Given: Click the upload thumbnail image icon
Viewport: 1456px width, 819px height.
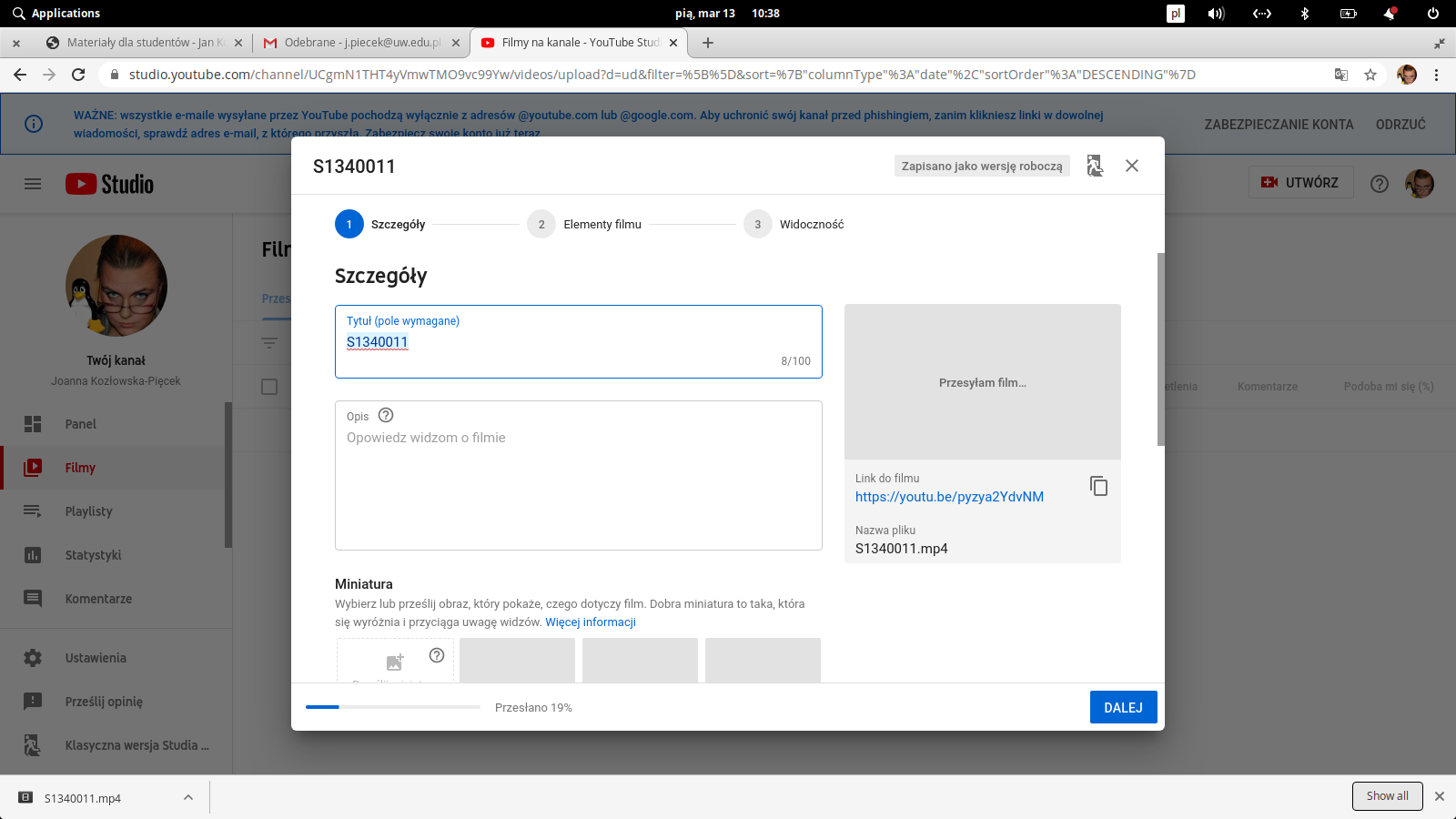Looking at the screenshot, I should 395,662.
